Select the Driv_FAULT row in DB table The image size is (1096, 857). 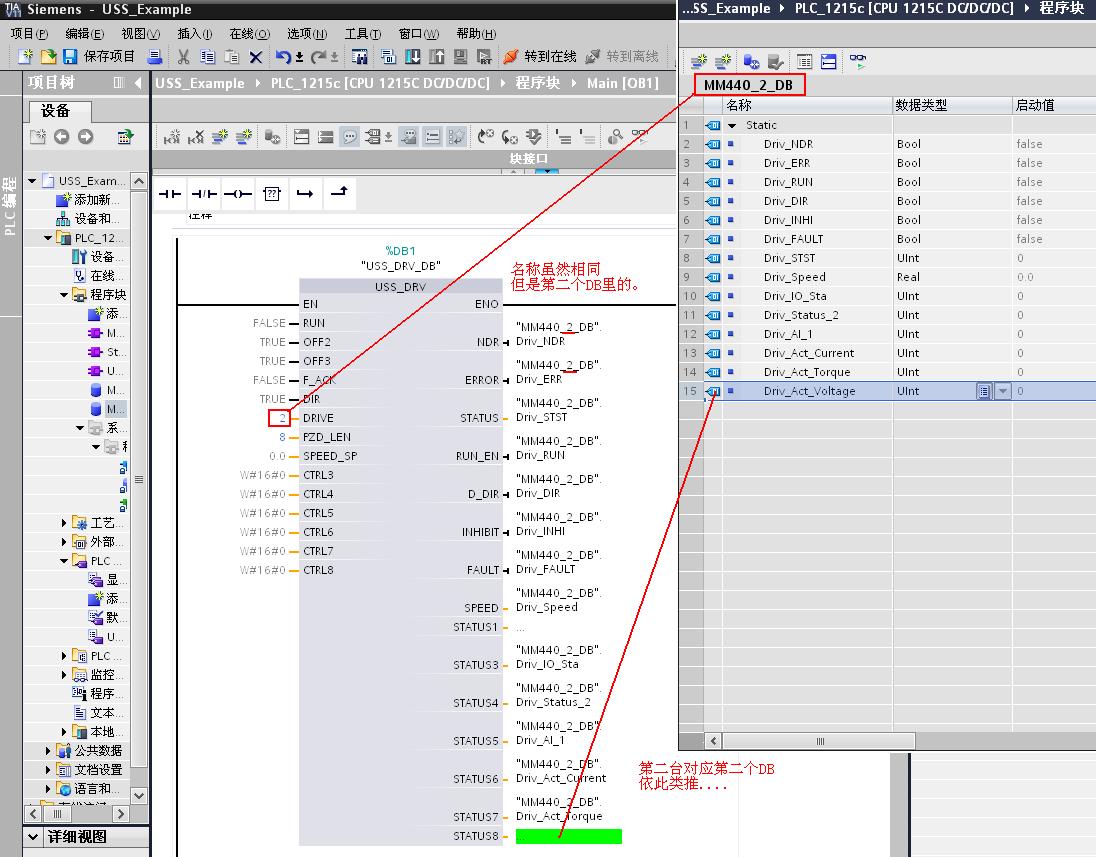click(887, 239)
